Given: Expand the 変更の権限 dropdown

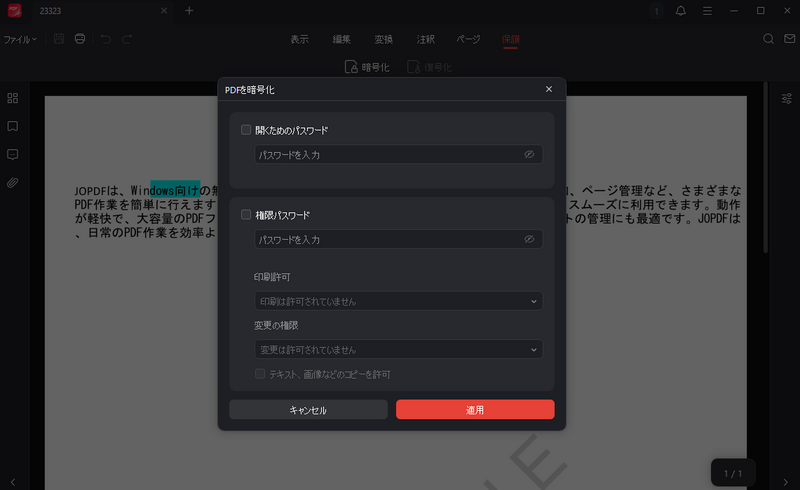Looking at the screenshot, I should click(x=398, y=350).
